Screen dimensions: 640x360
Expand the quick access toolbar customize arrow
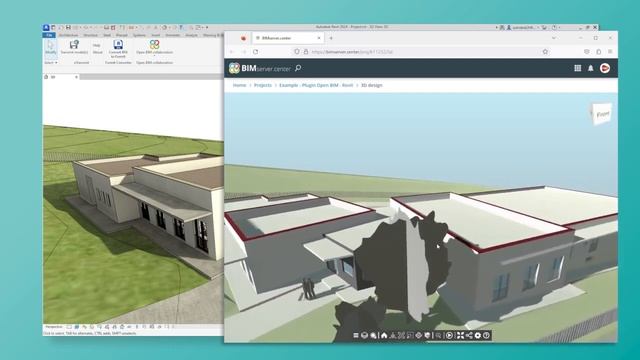pos(207,27)
